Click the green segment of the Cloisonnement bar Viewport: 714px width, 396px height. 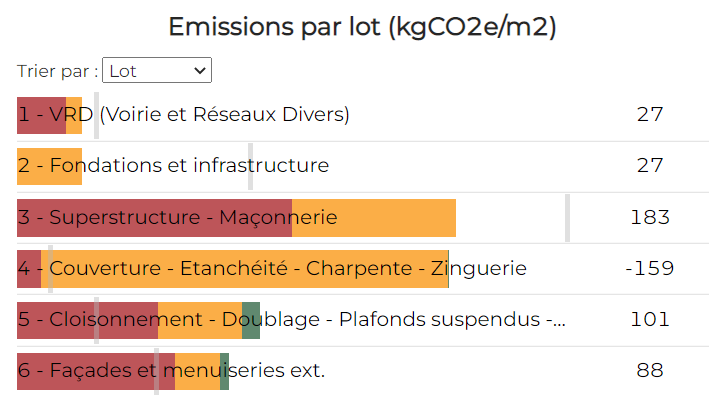coord(251,320)
